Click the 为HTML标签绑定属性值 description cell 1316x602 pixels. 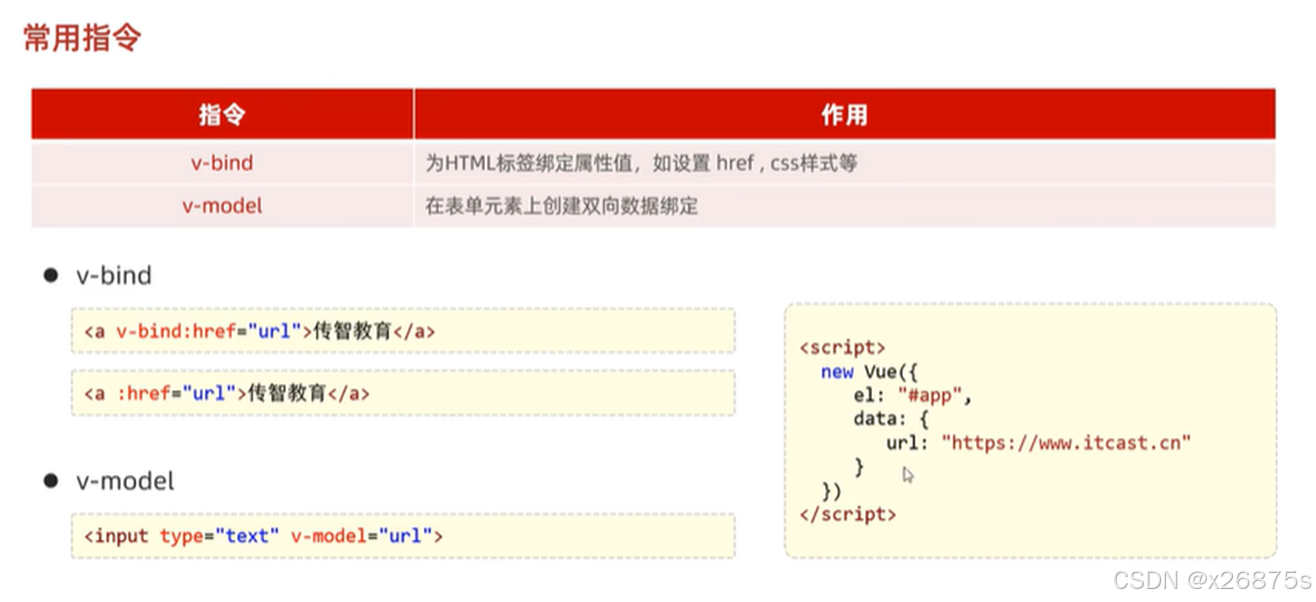point(844,163)
